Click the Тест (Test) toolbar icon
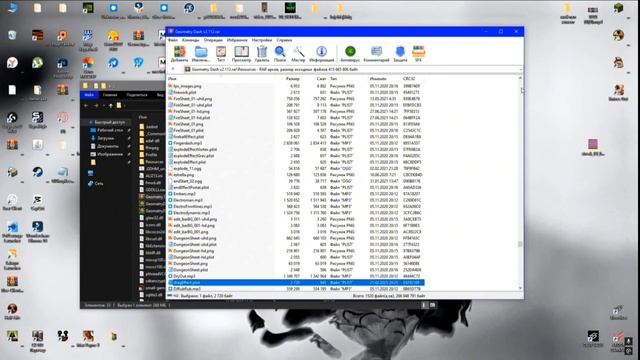This screenshot has height=360, width=640. click(221, 53)
